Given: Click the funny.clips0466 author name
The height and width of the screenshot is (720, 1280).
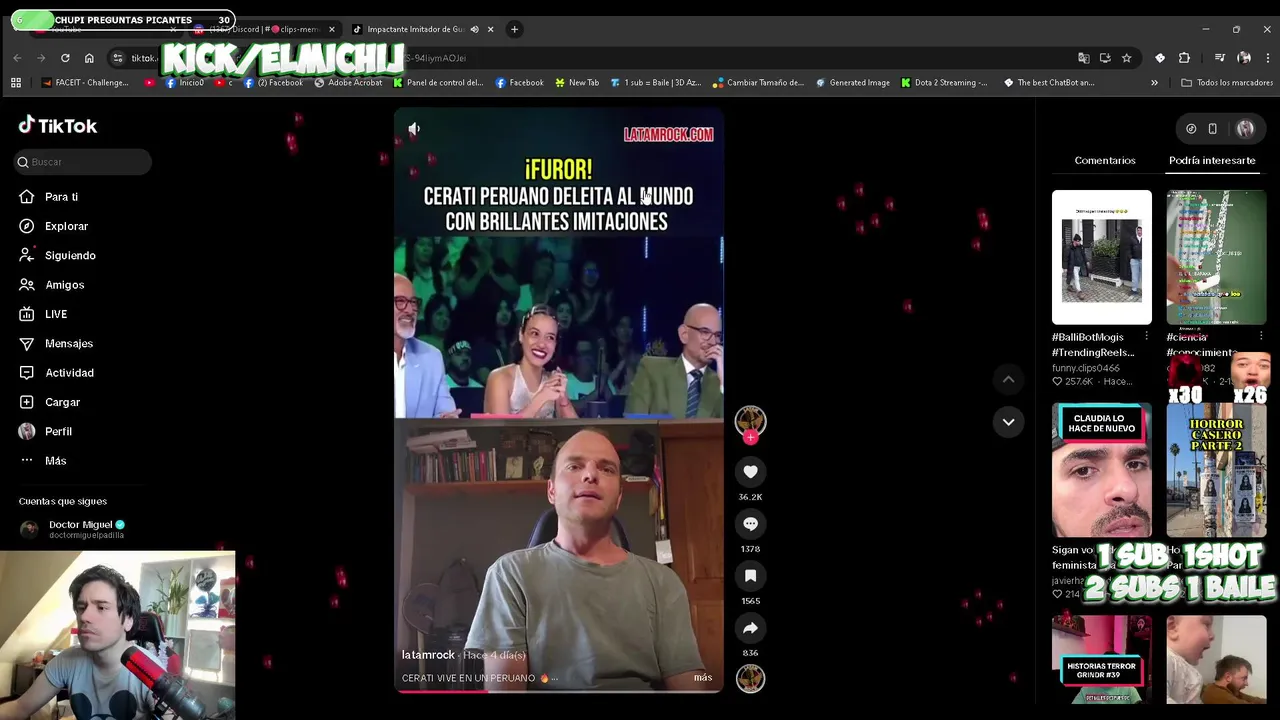Looking at the screenshot, I should (1086, 368).
